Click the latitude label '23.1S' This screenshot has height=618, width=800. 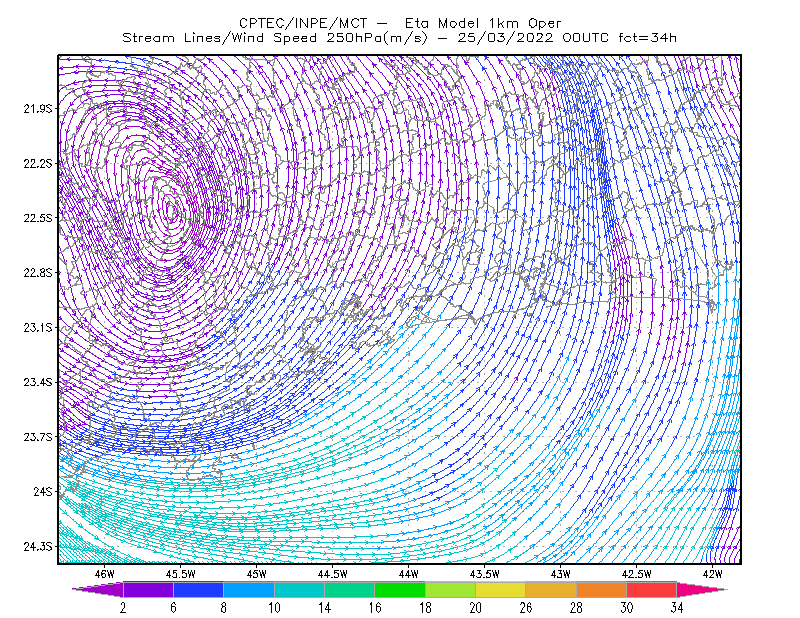(38, 327)
